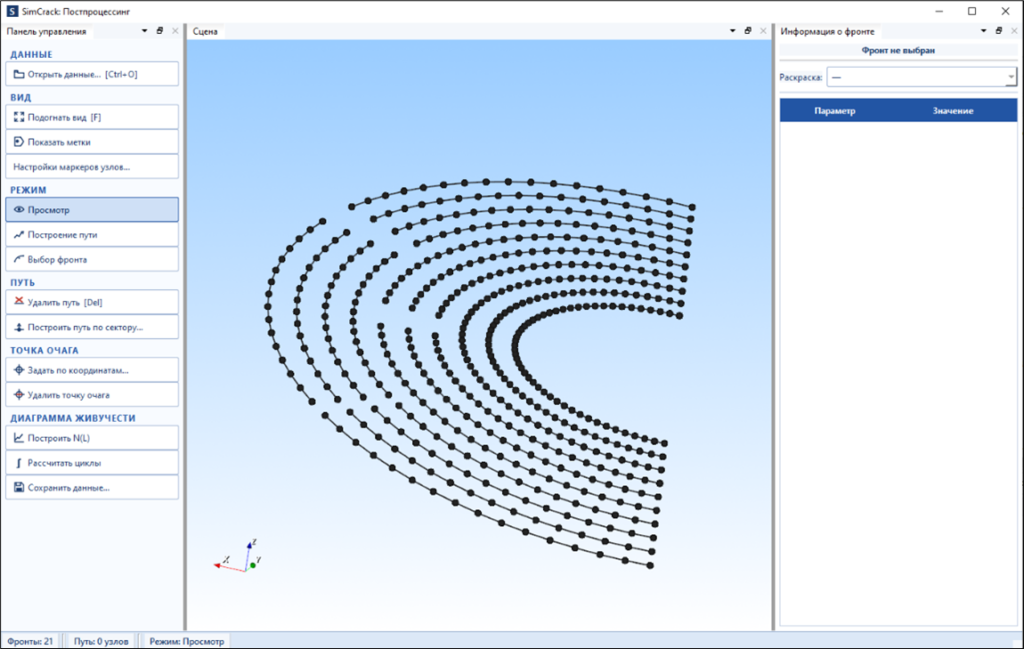Click the folder icon for Открыть данные
This screenshot has width=1024, height=649.
pyautogui.click(x=19, y=74)
